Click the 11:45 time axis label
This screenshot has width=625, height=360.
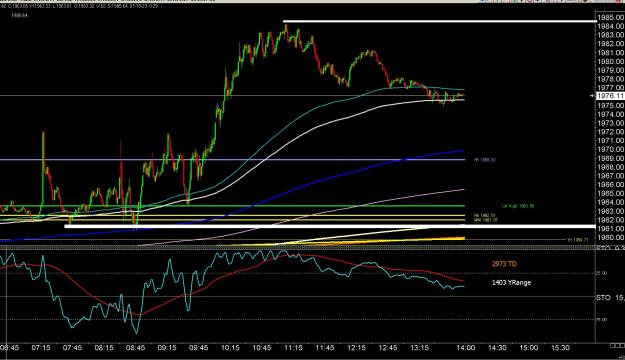(324, 348)
